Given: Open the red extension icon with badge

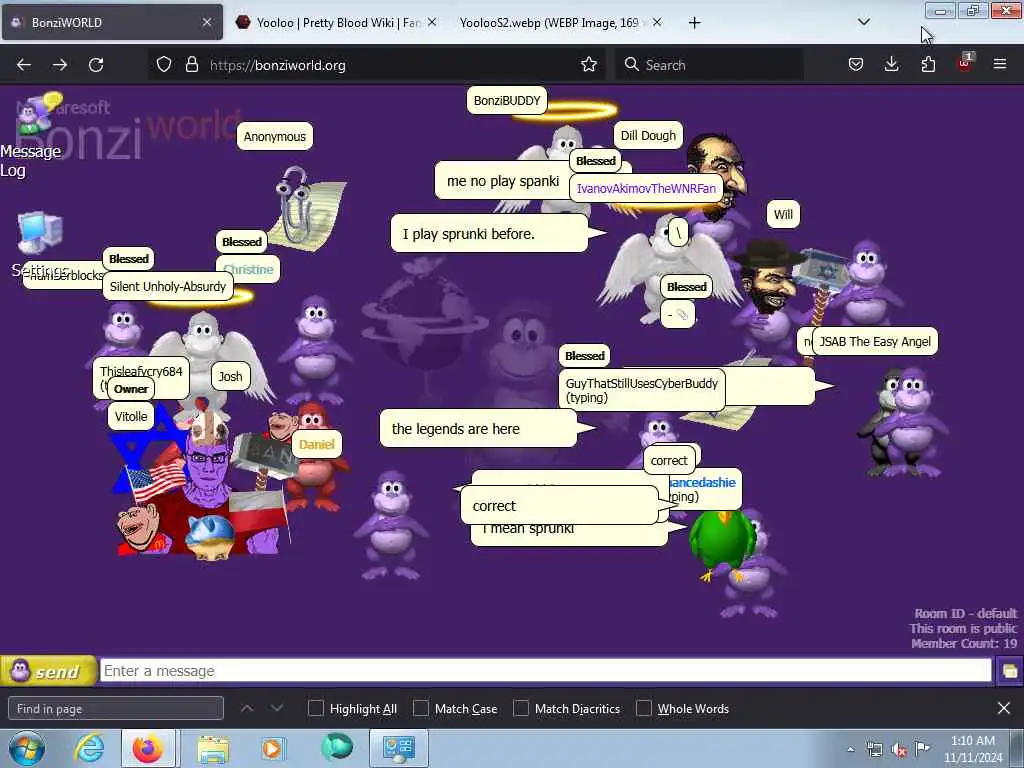Looking at the screenshot, I should tap(965, 63).
